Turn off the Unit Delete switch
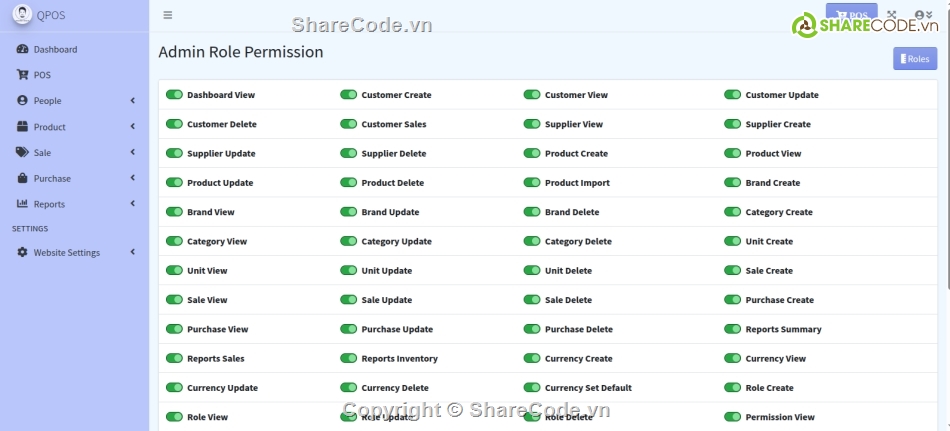This screenshot has width=950, height=431. 532,270
